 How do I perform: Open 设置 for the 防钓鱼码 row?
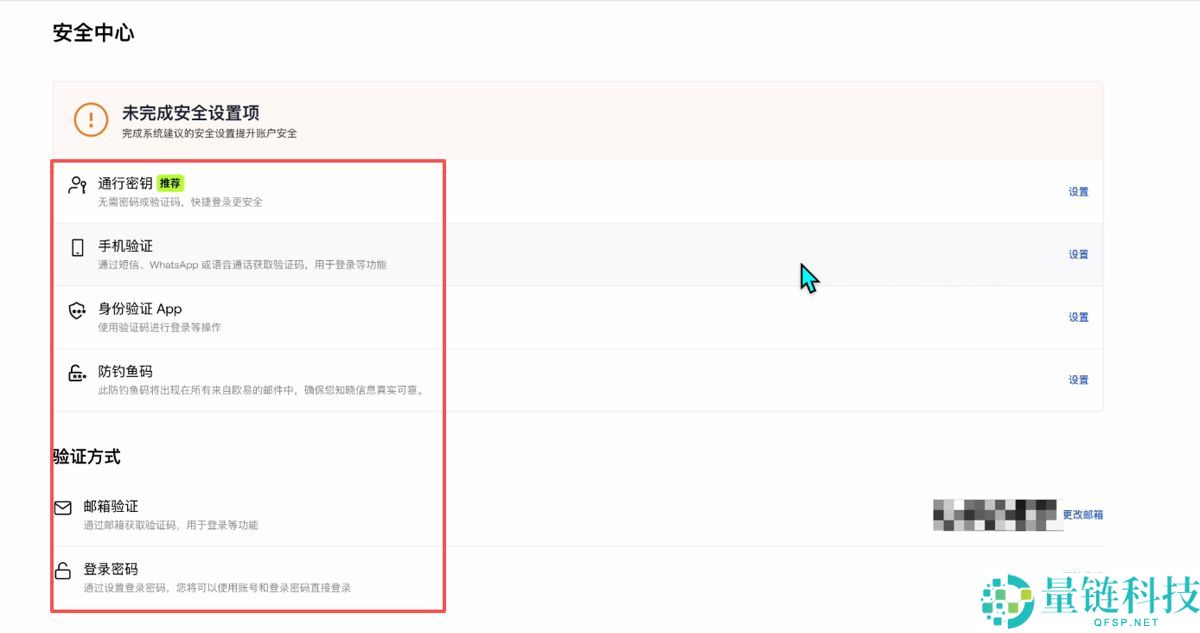click(1078, 380)
